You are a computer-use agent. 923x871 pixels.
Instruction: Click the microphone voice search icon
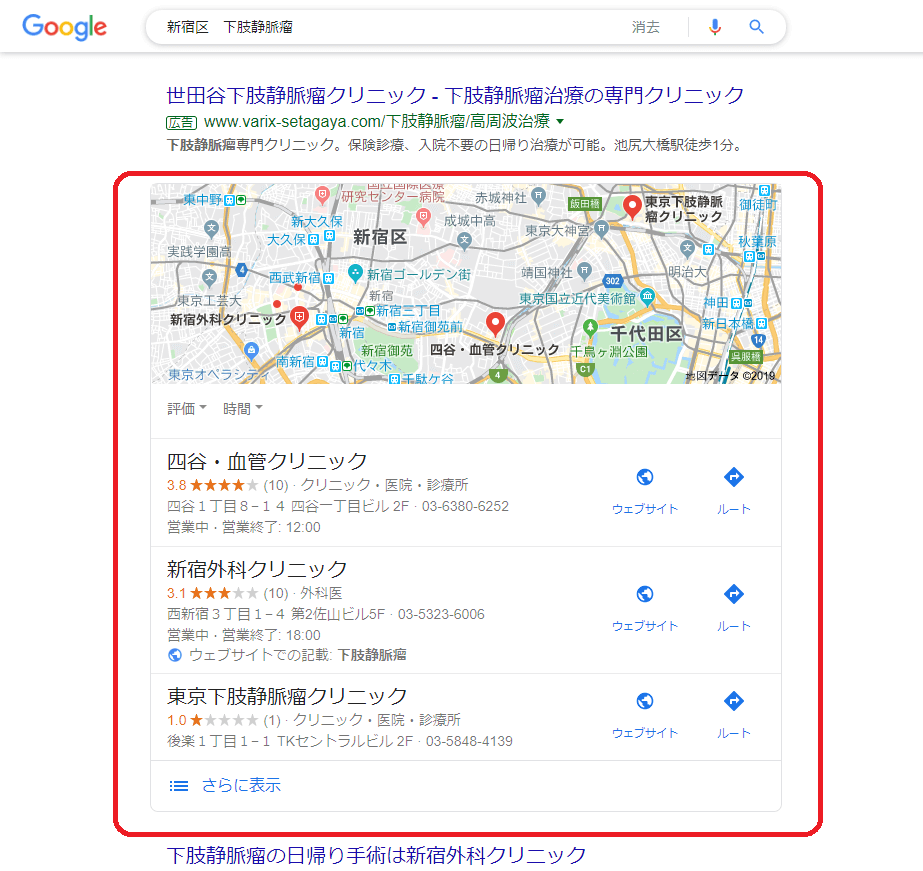click(x=715, y=27)
